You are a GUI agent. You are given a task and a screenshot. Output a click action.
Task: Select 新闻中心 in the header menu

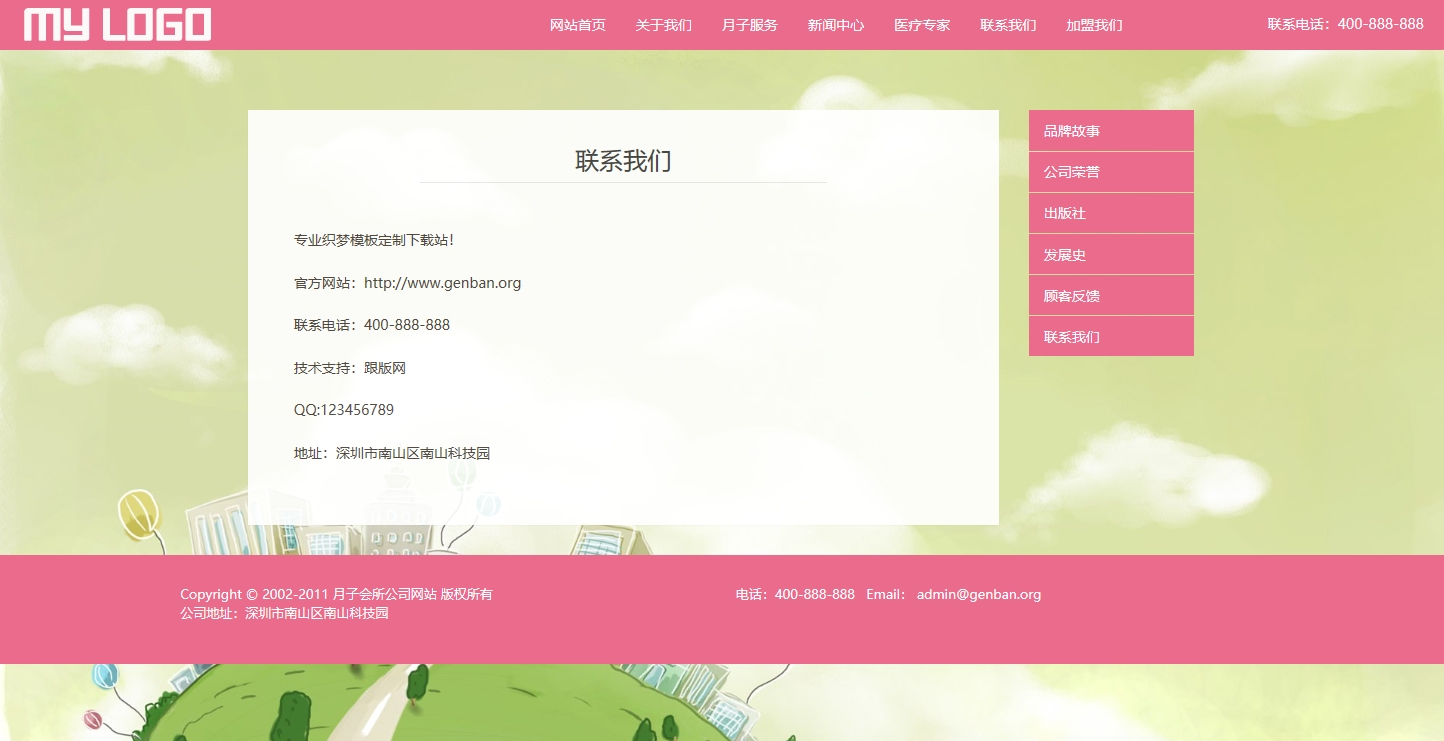pyautogui.click(x=836, y=25)
